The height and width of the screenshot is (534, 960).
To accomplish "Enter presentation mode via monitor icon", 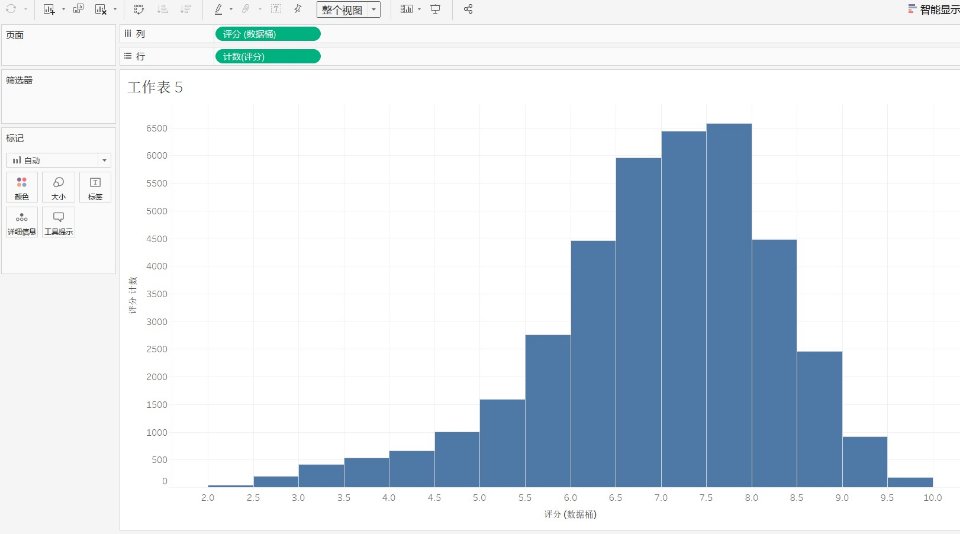I will (x=435, y=9).
